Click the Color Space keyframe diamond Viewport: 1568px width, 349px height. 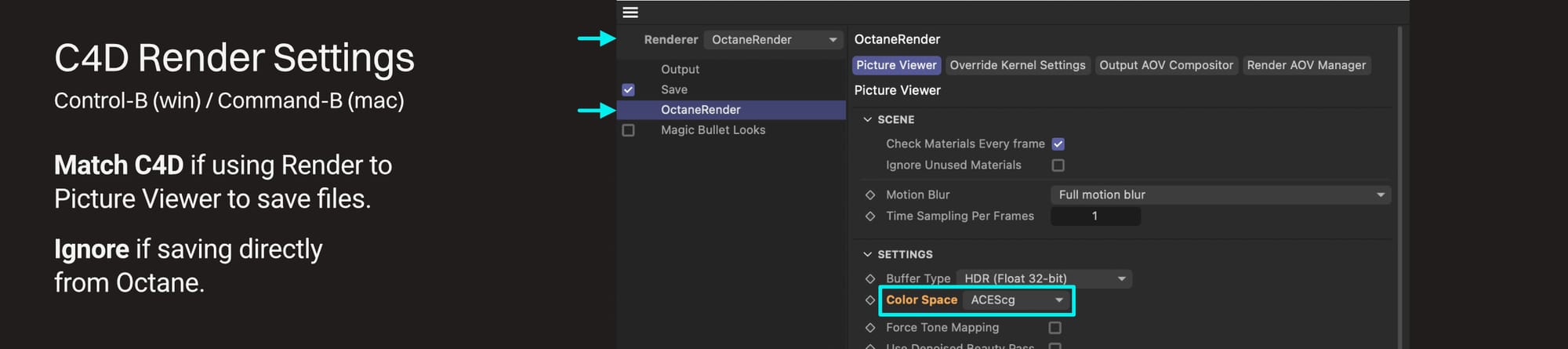click(869, 300)
